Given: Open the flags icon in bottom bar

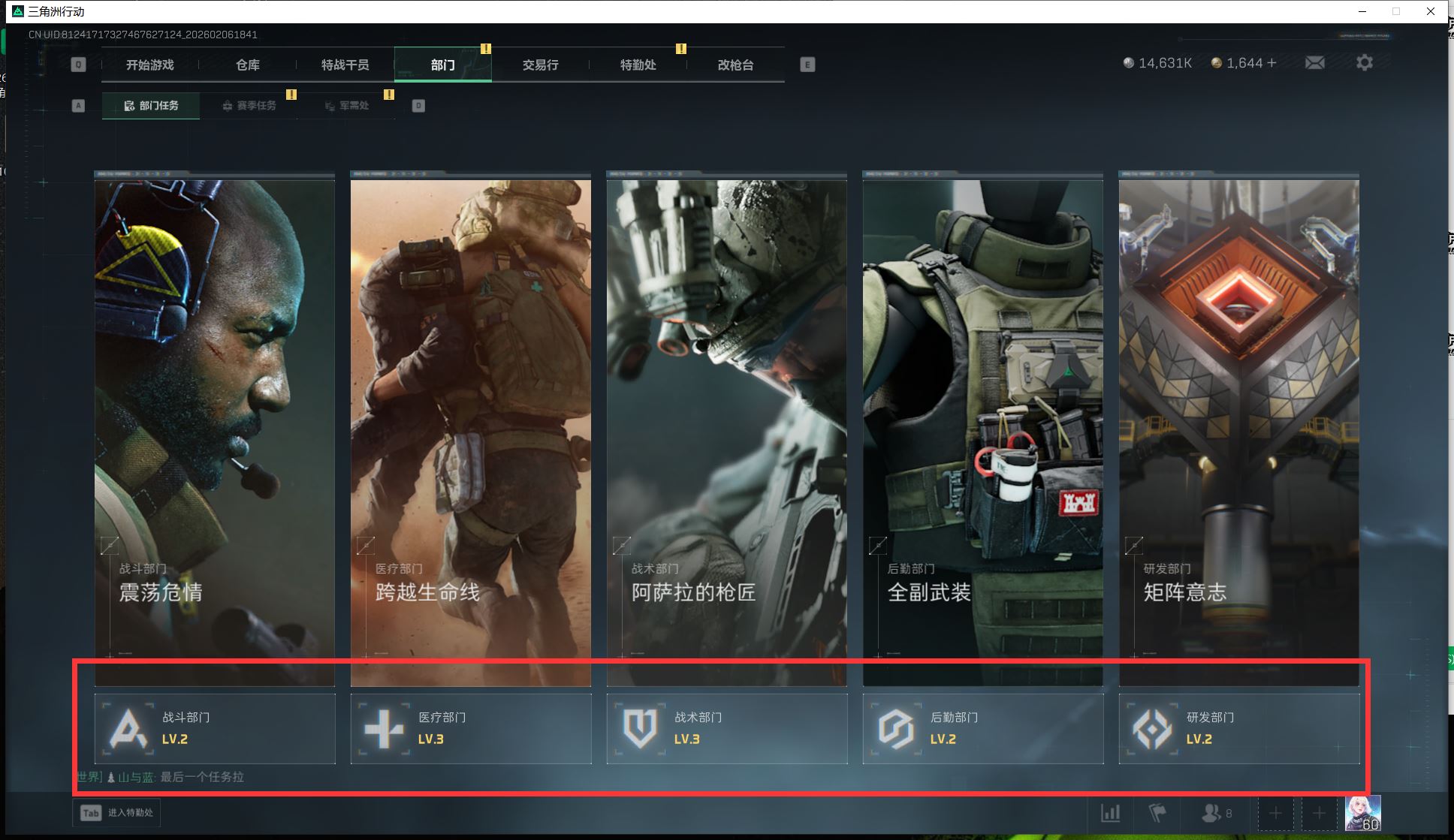Looking at the screenshot, I should tap(1157, 813).
